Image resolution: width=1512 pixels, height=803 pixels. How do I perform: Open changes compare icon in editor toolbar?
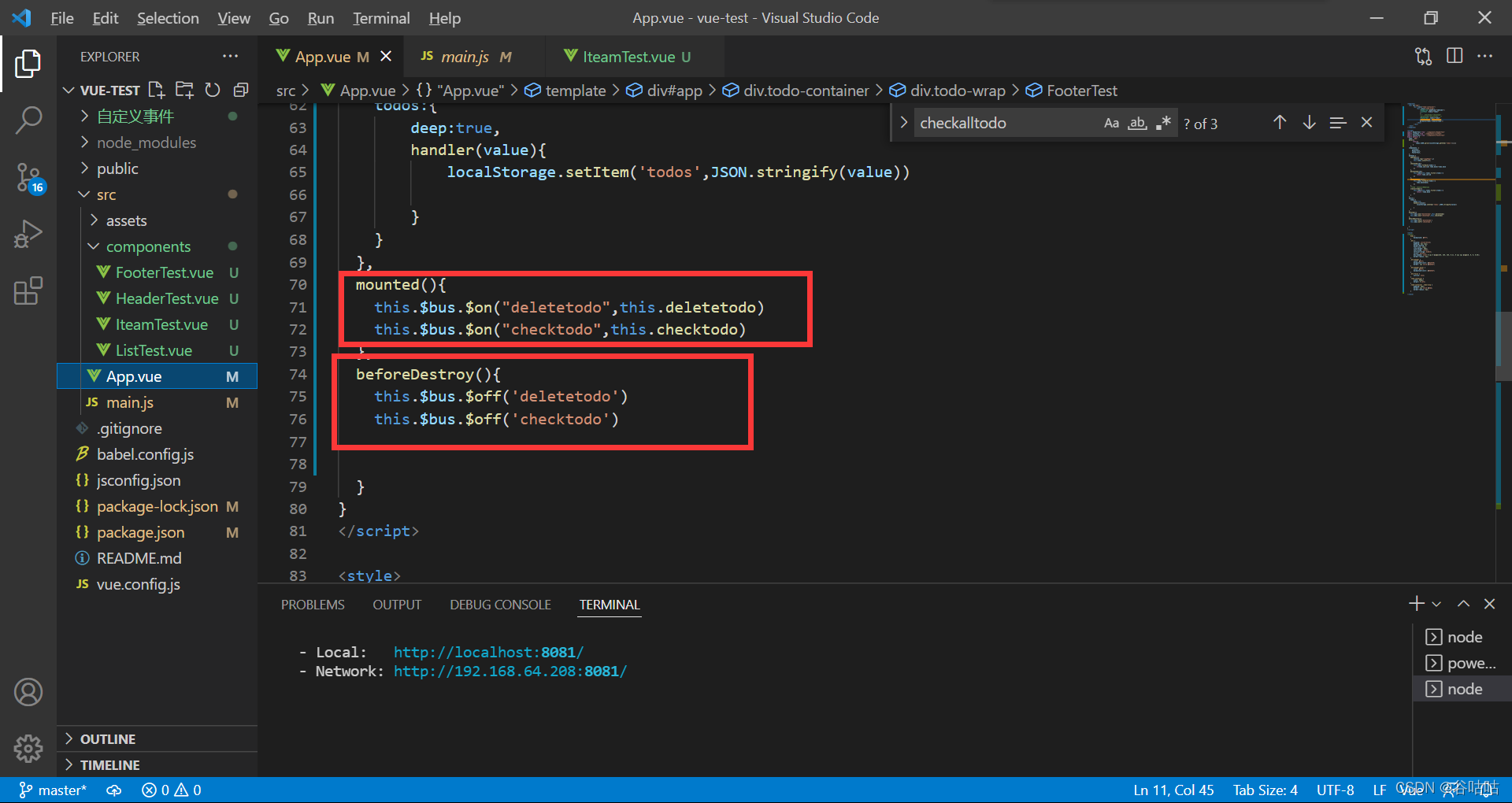point(1423,56)
